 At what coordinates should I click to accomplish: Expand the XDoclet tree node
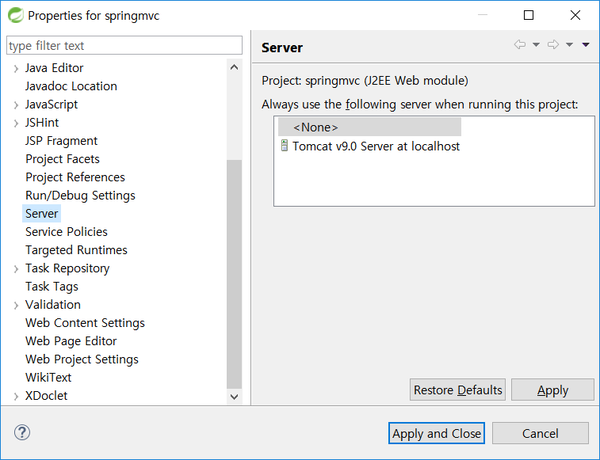(16, 396)
